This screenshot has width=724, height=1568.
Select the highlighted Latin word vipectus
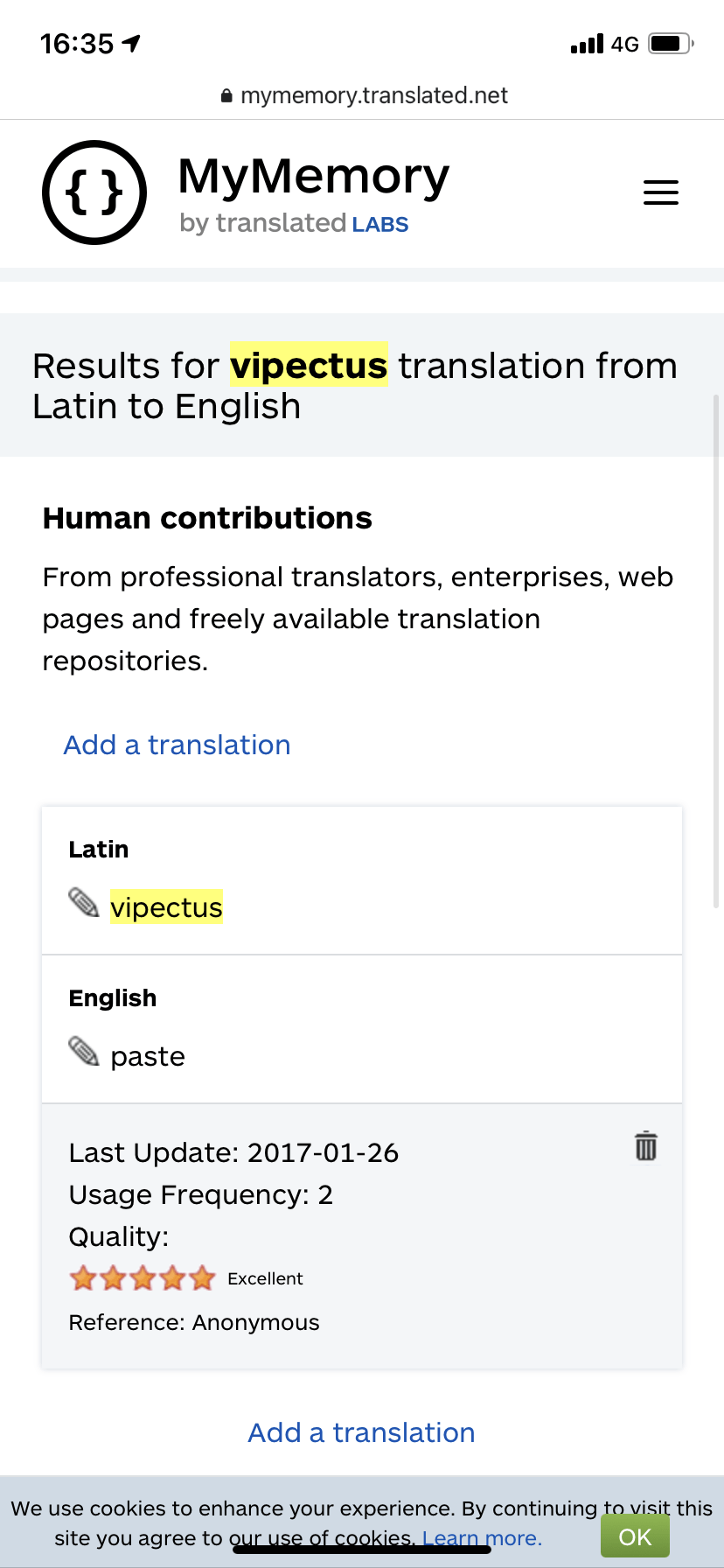coord(166,907)
